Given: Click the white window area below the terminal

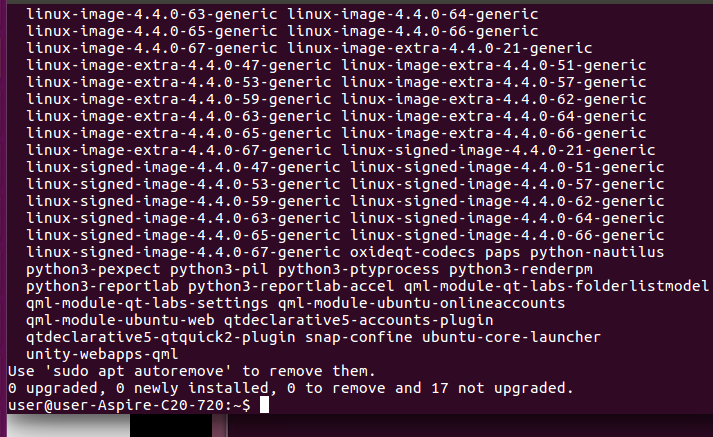Looking at the screenshot, I should [x=68, y=426].
